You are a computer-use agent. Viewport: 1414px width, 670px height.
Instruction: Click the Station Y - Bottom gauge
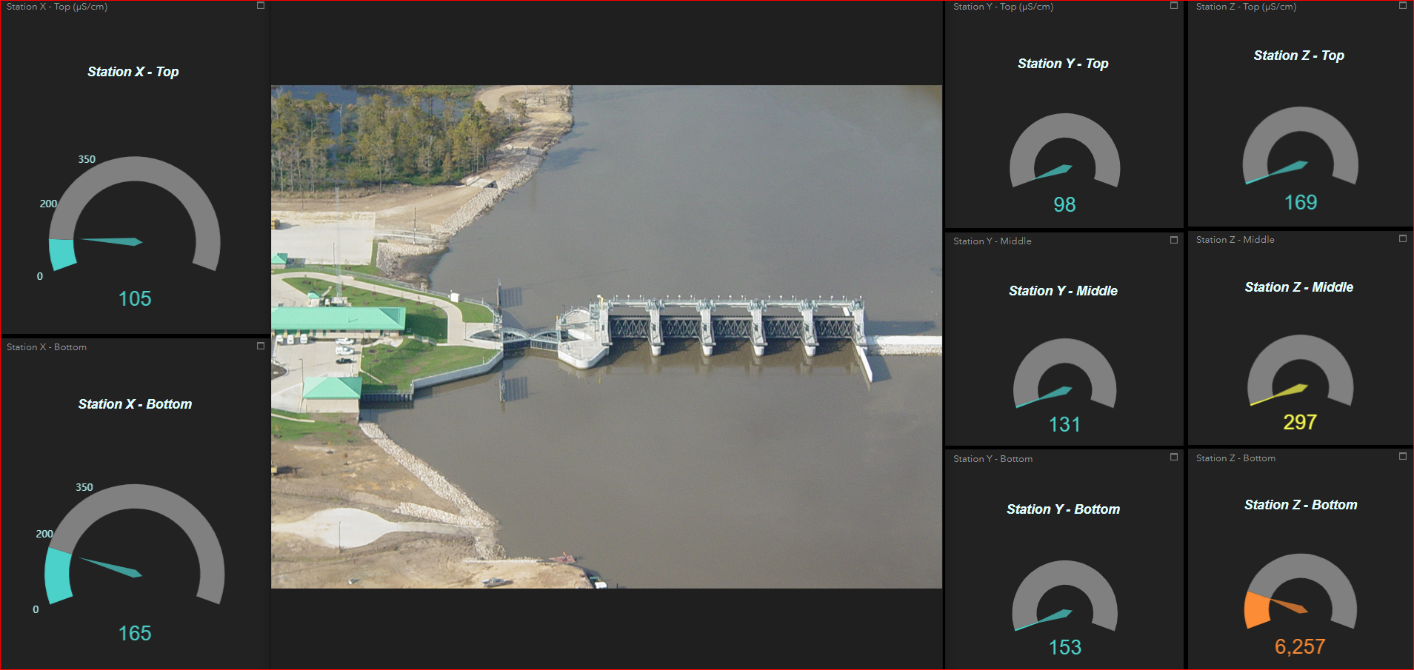tap(1064, 594)
